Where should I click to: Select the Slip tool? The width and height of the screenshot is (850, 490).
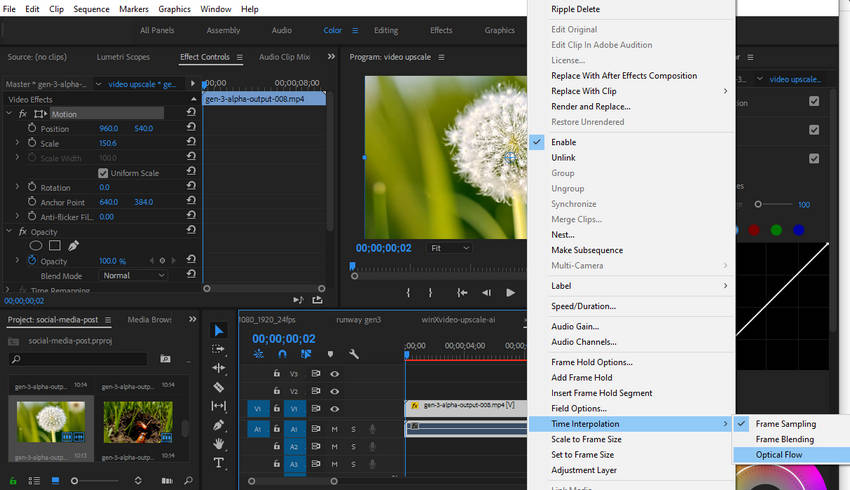[x=218, y=405]
